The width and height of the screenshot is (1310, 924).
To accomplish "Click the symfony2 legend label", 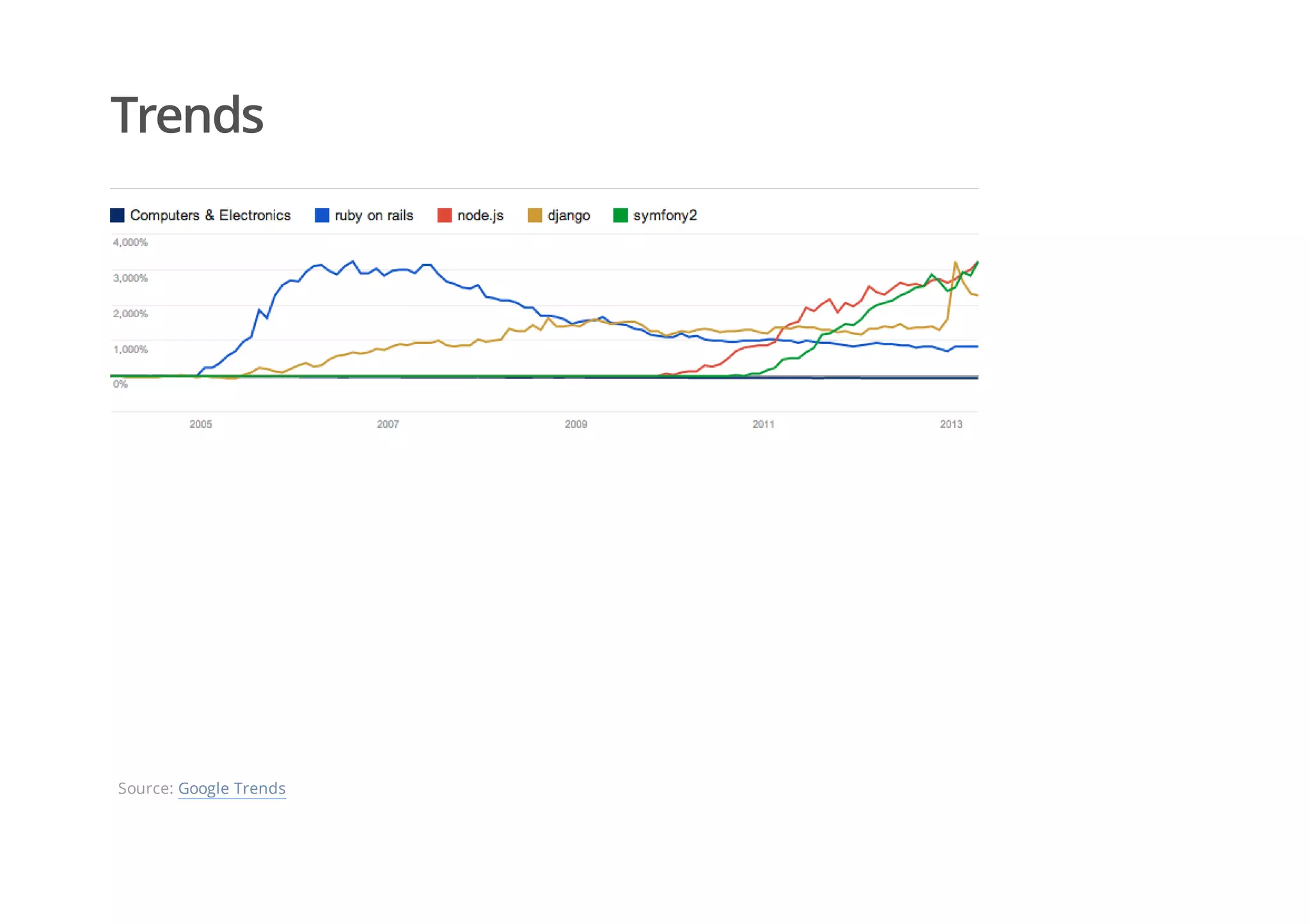I will pos(665,215).
